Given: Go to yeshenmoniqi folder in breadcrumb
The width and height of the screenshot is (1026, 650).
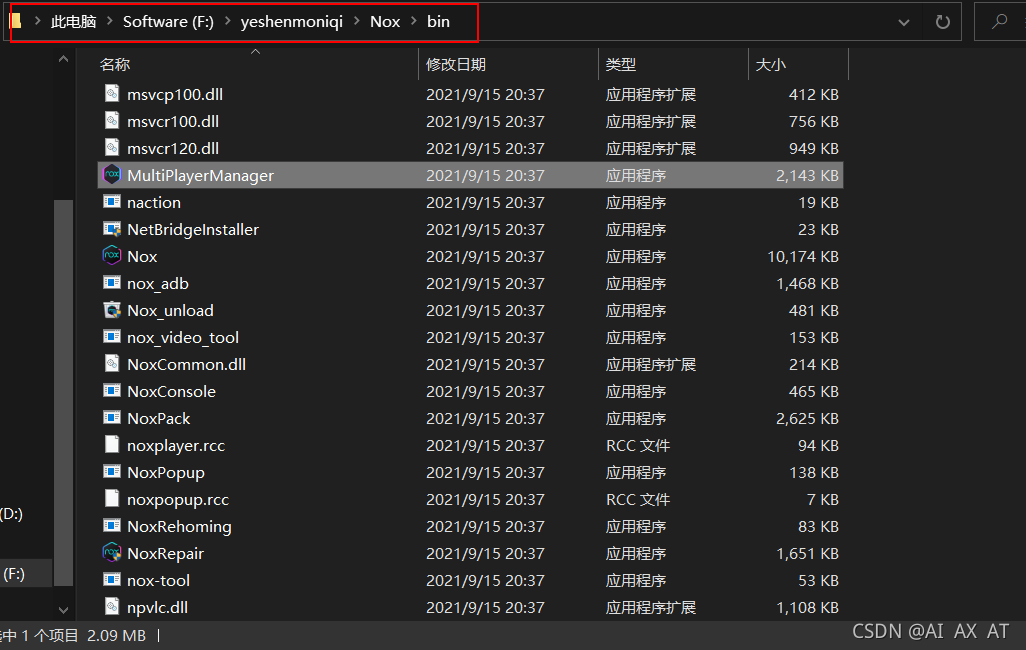Looking at the screenshot, I should (291, 22).
